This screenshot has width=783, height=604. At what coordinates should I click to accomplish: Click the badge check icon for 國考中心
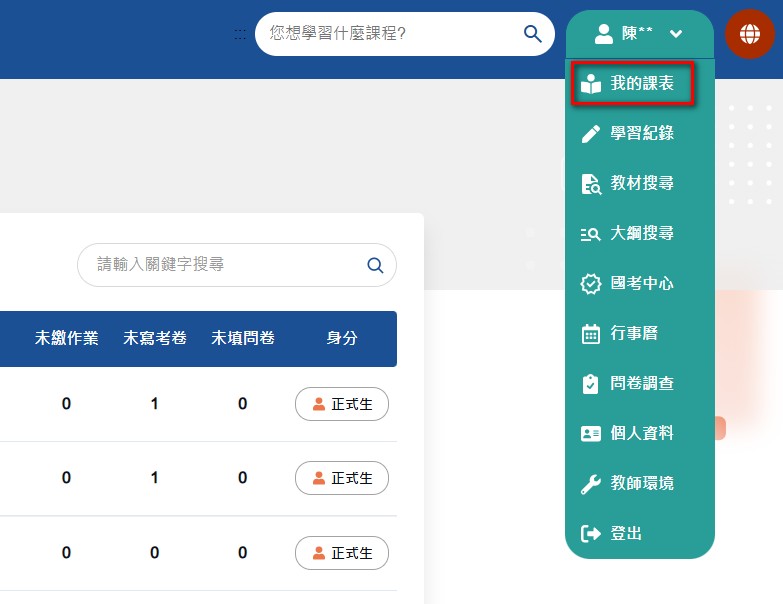pos(591,284)
